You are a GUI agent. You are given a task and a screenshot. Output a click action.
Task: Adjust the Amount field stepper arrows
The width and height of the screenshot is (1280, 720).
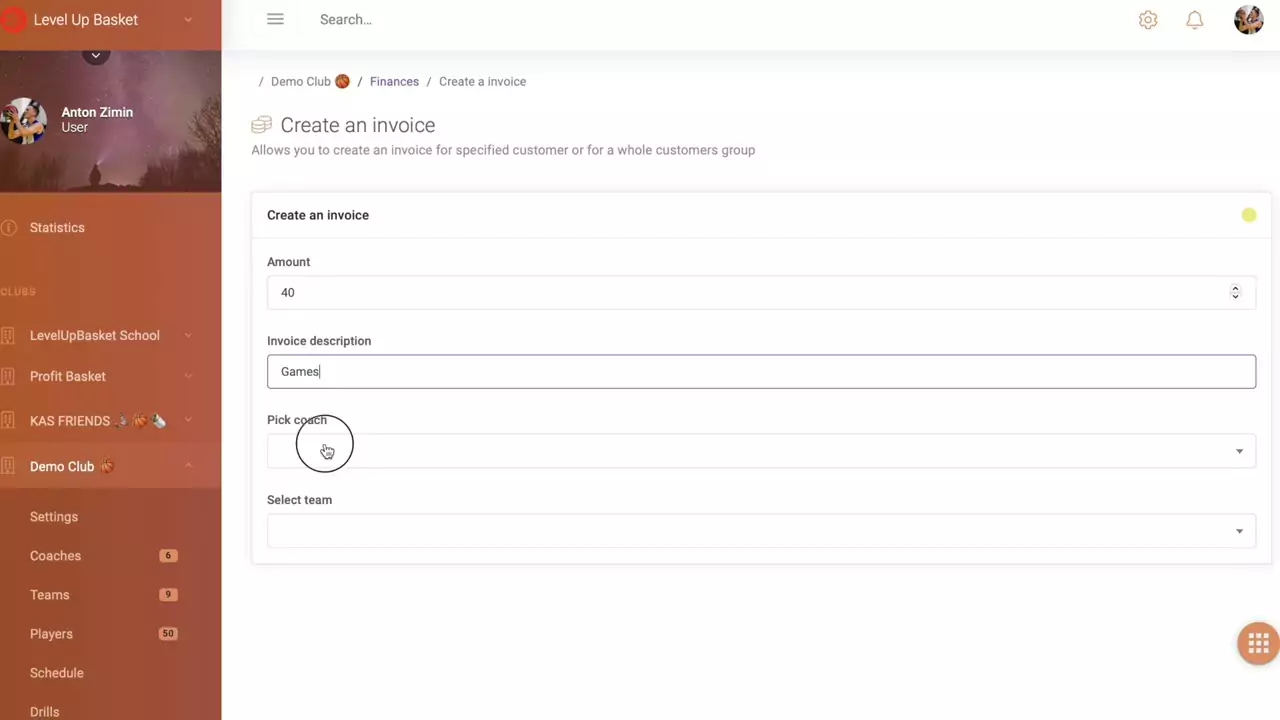pos(1235,292)
